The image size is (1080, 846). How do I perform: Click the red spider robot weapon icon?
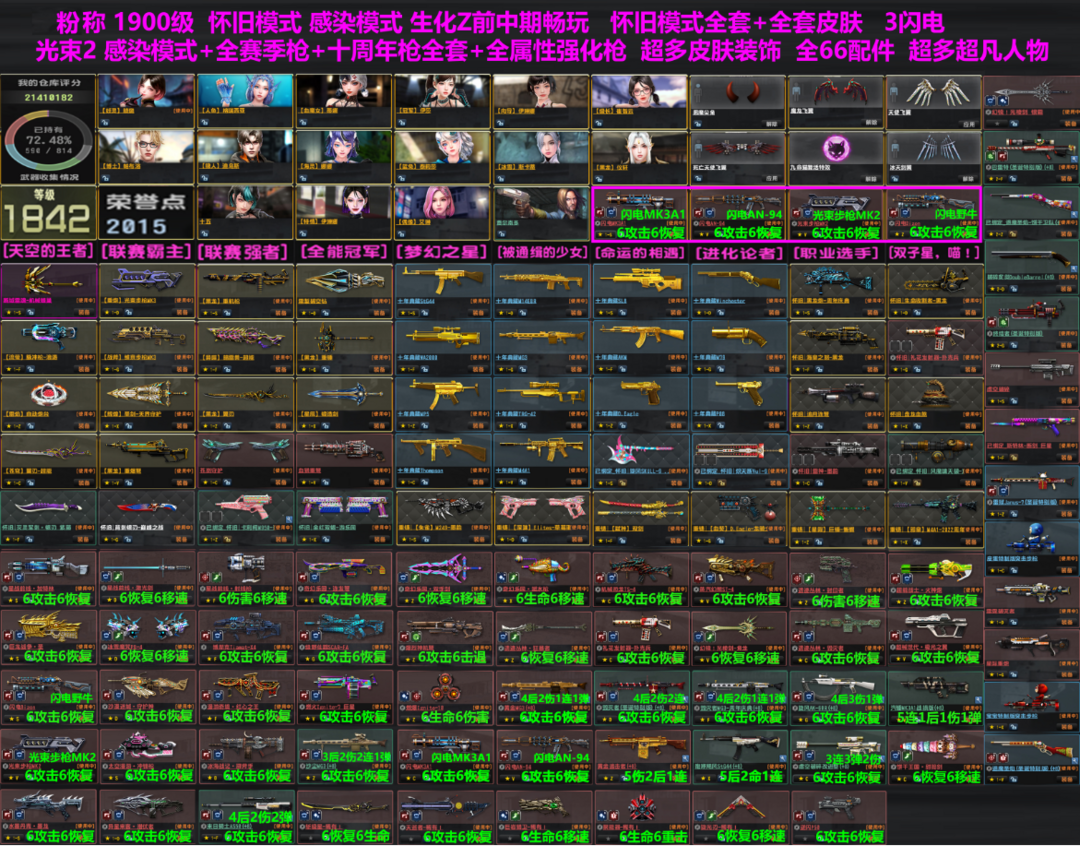(1031, 697)
